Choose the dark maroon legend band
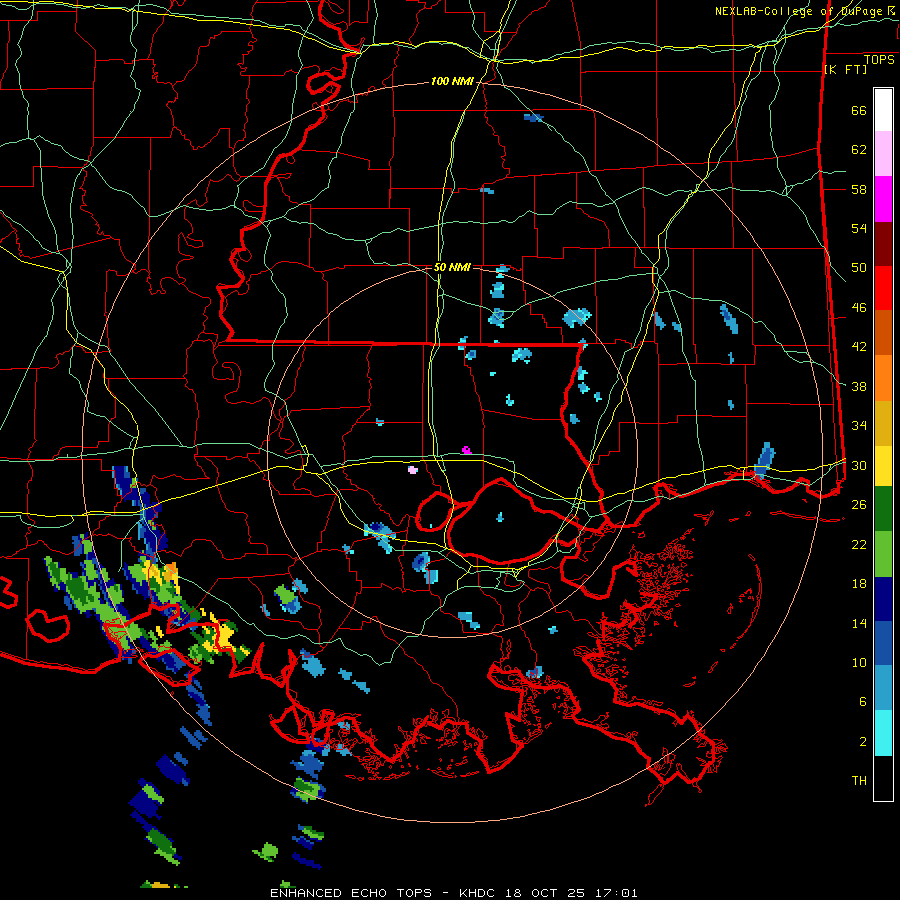The height and width of the screenshot is (900, 900). [883, 243]
